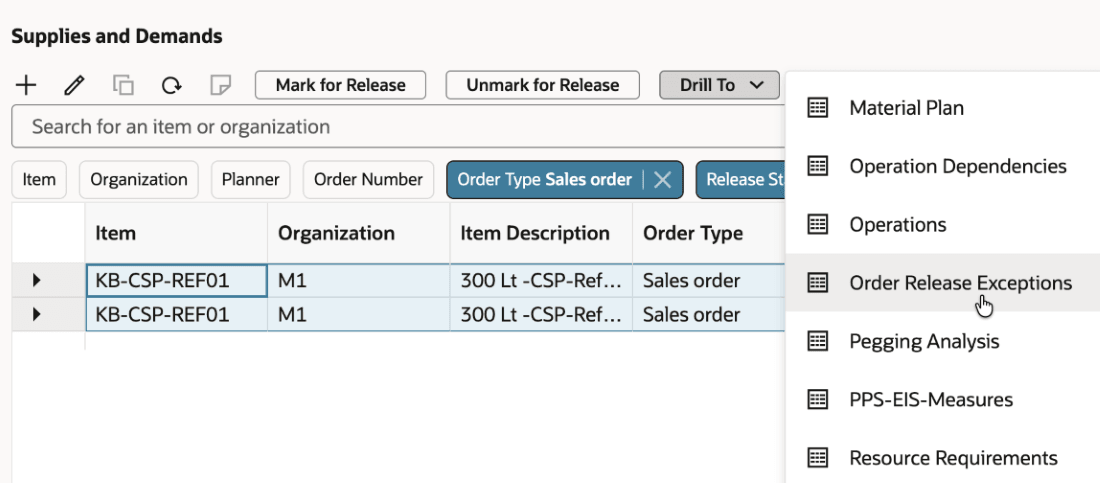Click first row Sales order cell
1100x483 pixels.
(x=709, y=281)
